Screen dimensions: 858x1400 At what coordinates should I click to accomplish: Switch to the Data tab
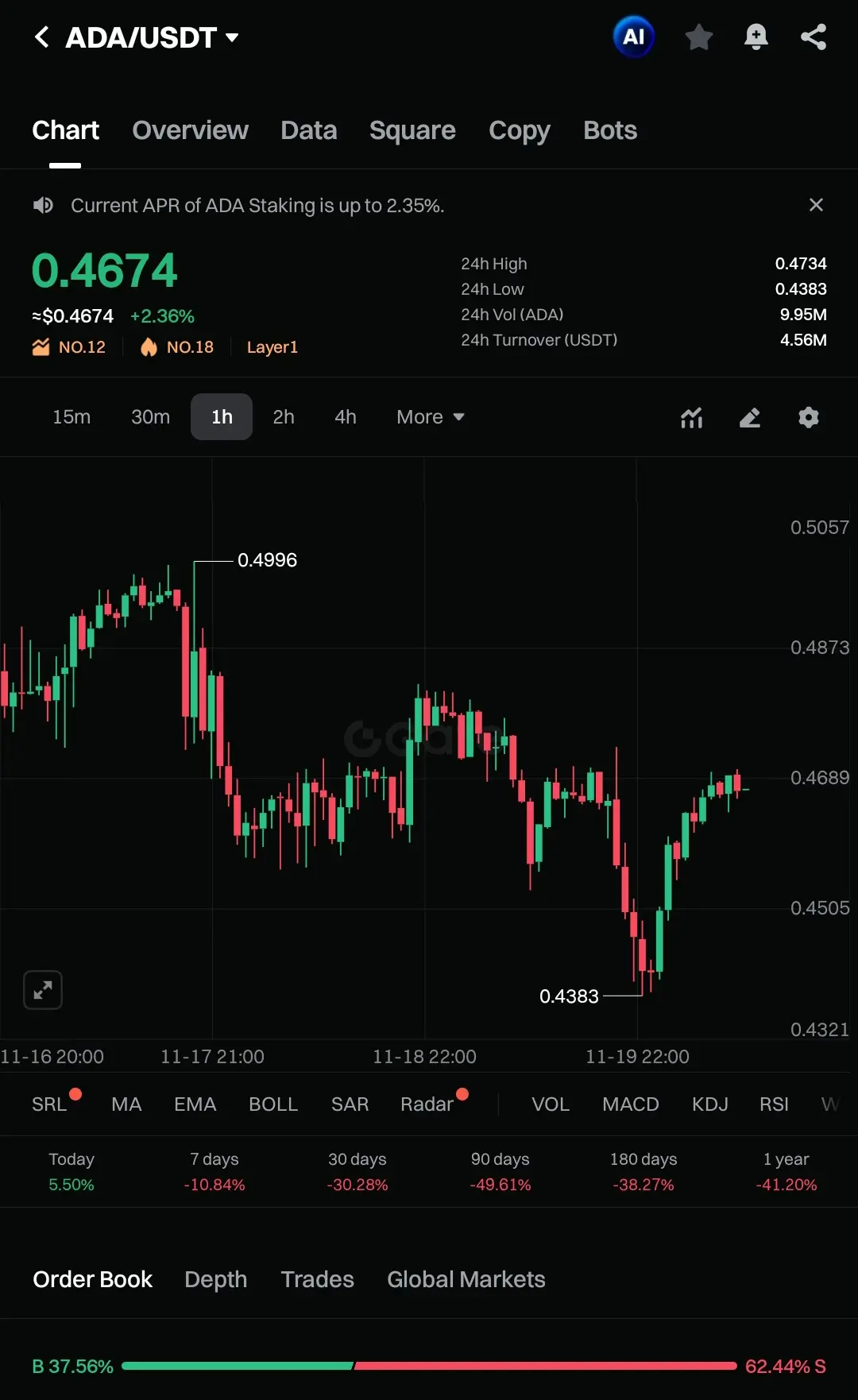308,130
